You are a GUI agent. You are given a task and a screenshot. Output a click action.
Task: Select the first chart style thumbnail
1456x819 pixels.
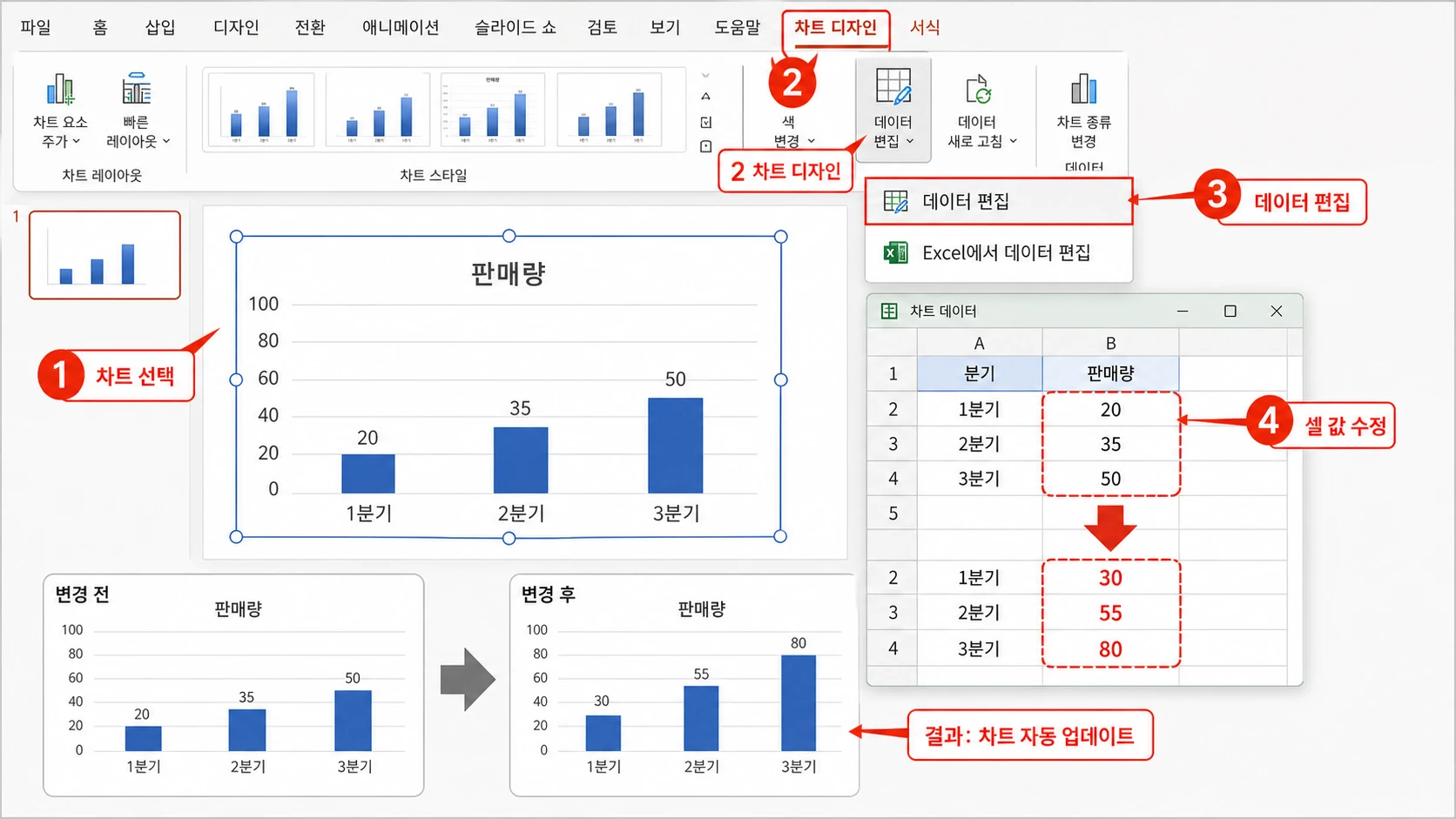pyautogui.click(x=260, y=111)
